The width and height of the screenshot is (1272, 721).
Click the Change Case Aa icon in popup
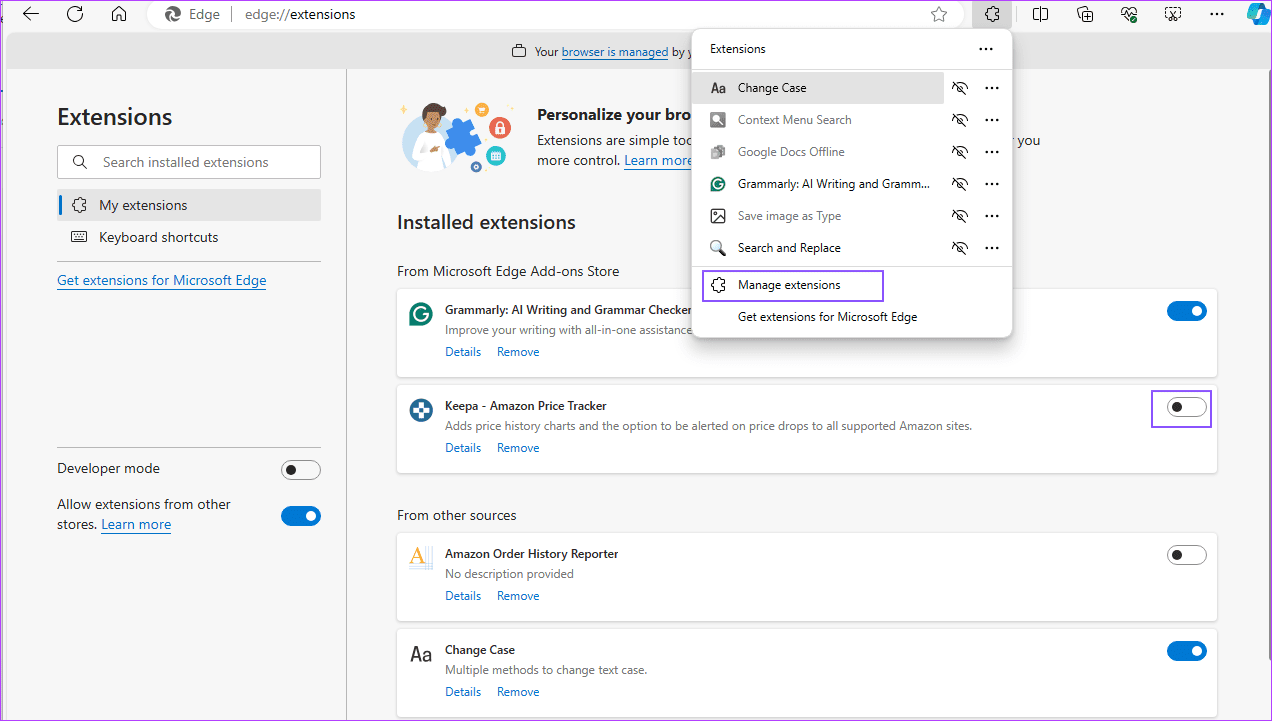718,87
